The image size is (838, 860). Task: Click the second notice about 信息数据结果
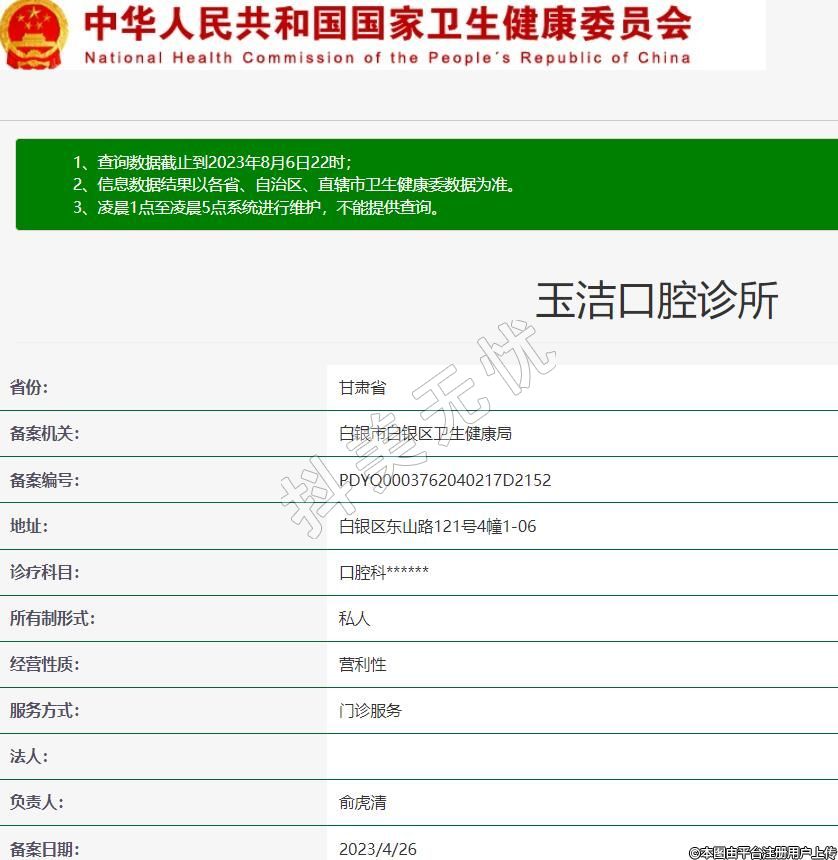pos(294,185)
